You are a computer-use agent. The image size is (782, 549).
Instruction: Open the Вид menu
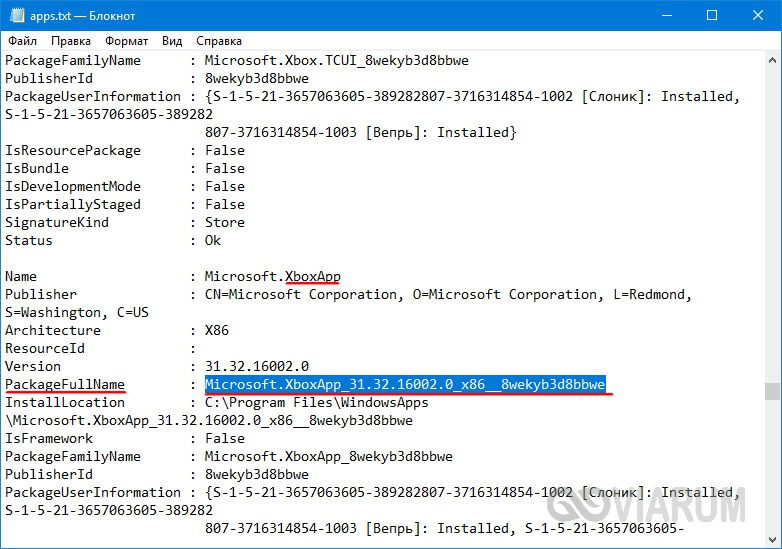tap(172, 41)
